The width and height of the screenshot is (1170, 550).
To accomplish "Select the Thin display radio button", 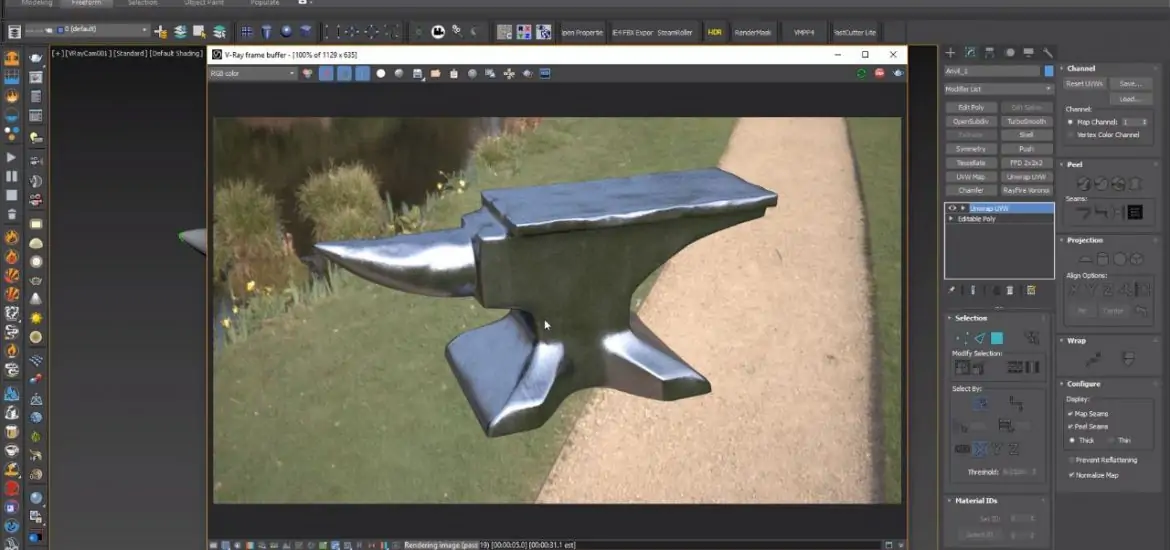I will pos(1111,440).
